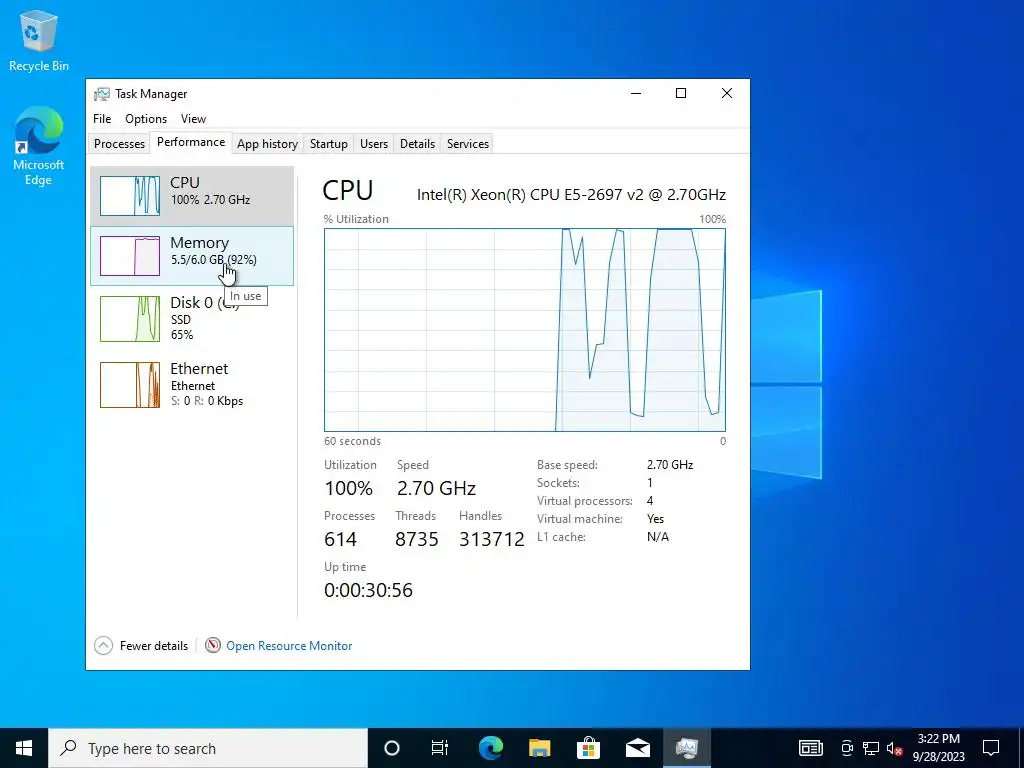Select the Ethernet mini graph thumbnail
Screen dimensions: 1024x768
129,385
